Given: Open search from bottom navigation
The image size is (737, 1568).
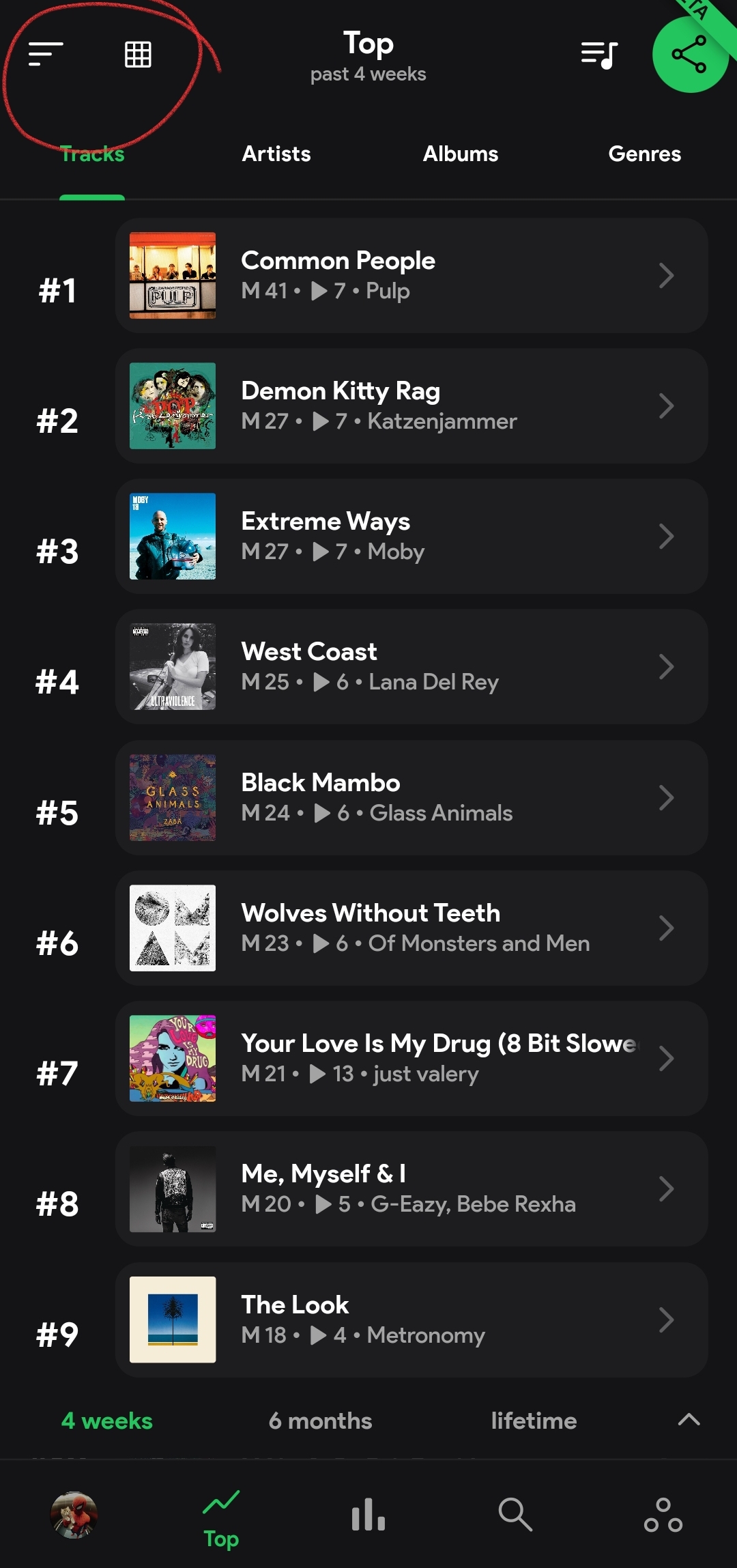Looking at the screenshot, I should coord(515,1515).
